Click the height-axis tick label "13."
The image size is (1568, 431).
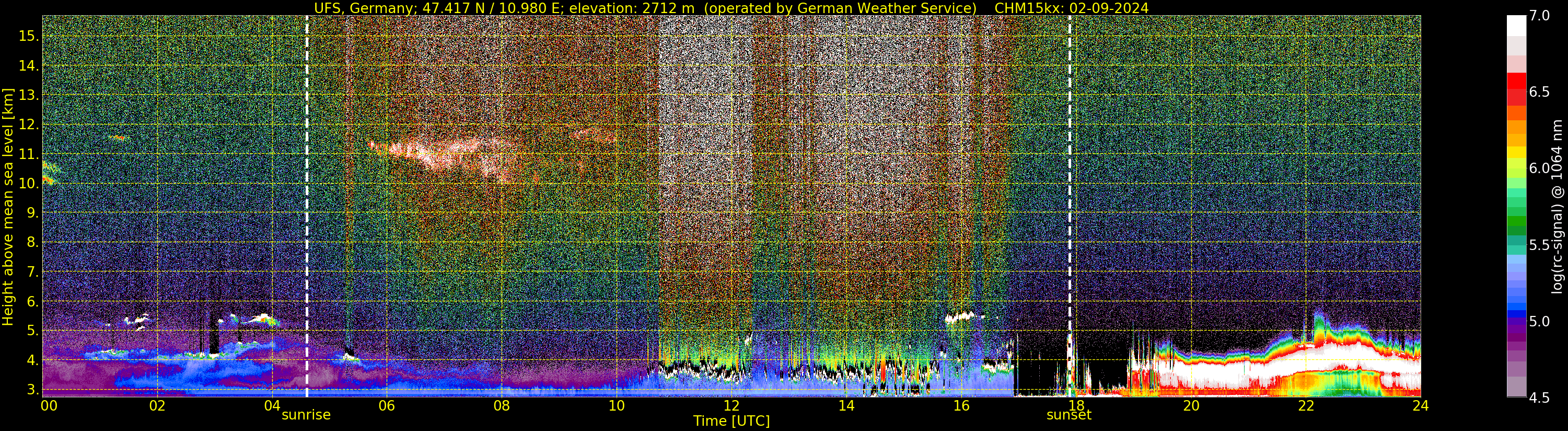tap(29, 95)
